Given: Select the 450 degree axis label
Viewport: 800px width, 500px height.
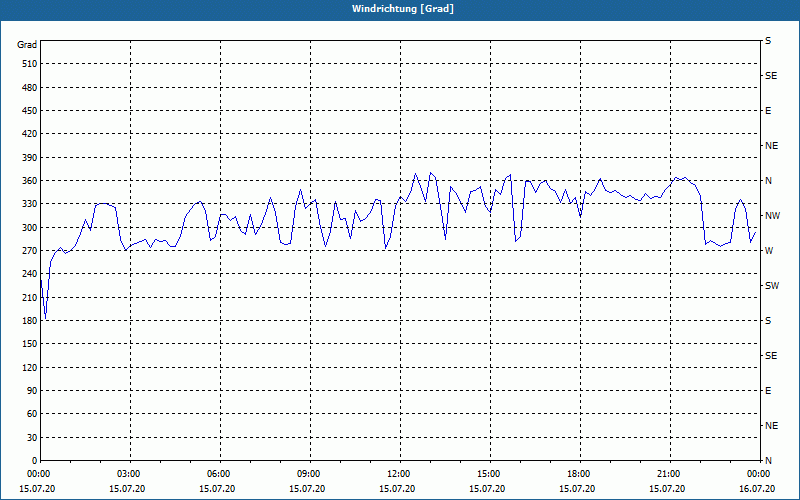Looking at the screenshot, I should coord(30,111).
